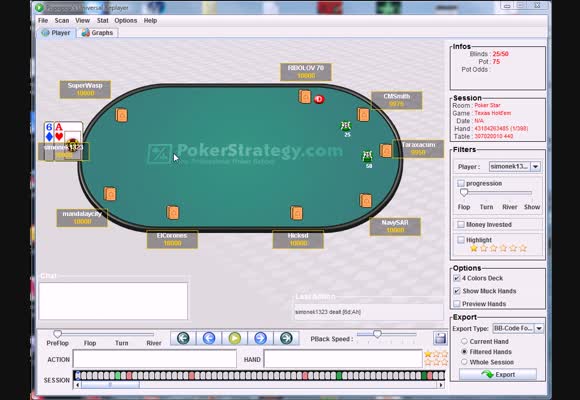Click the green Export arrow icon
The width and height of the screenshot is (580, 400).
tap(487, 374)
